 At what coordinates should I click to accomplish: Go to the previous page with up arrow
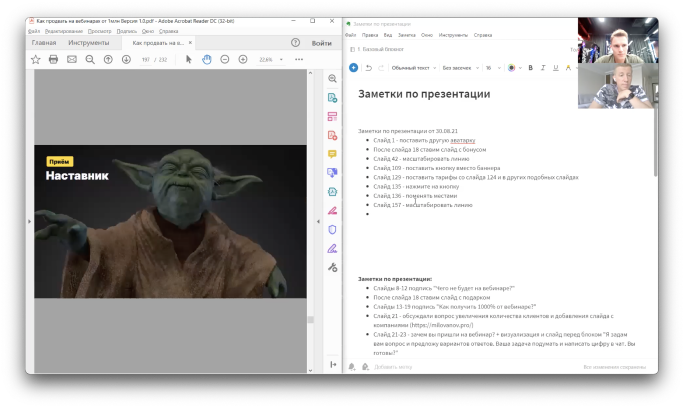[x=109, y=59]
